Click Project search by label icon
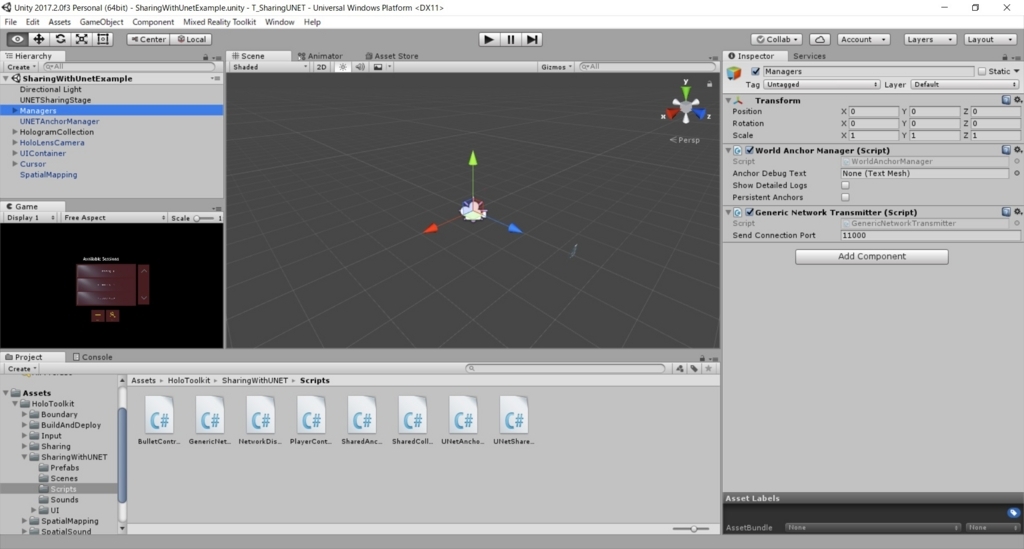The height and width of the screenshot is (549, 1024). 694,368
